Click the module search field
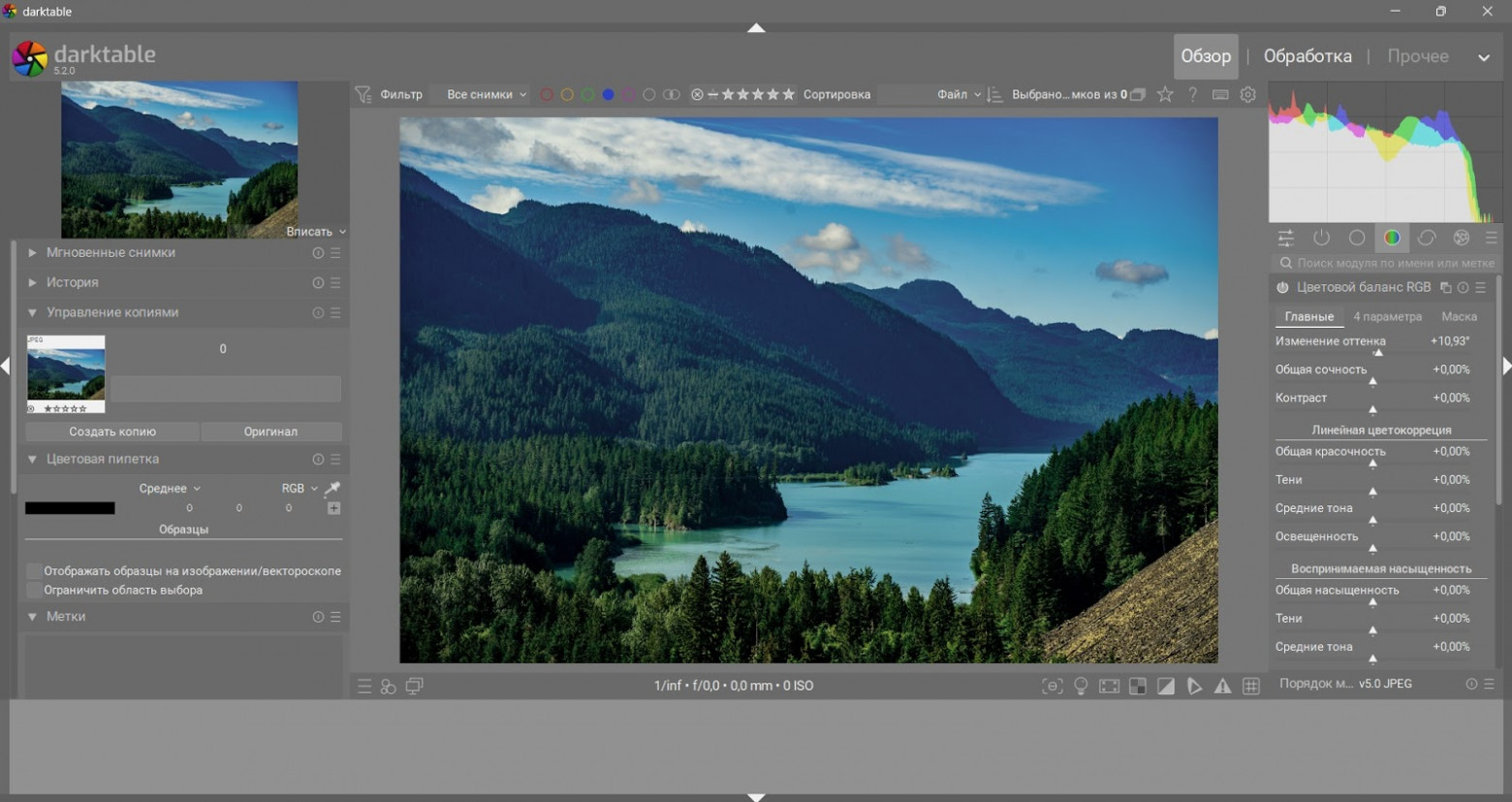 tap(1392, 264)
